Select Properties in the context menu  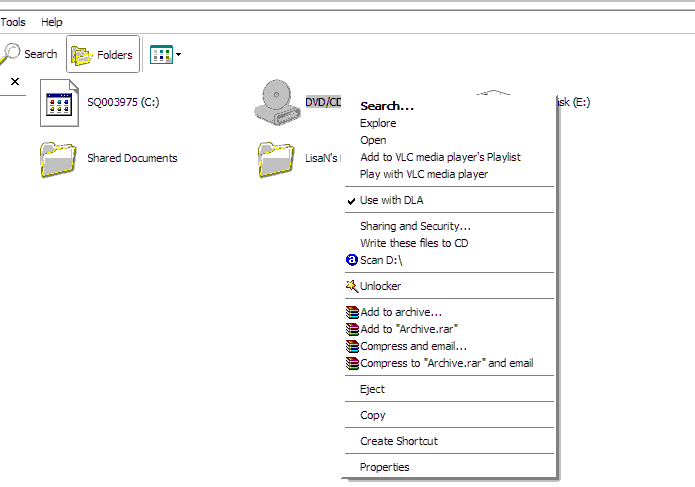tap(384, 467)
